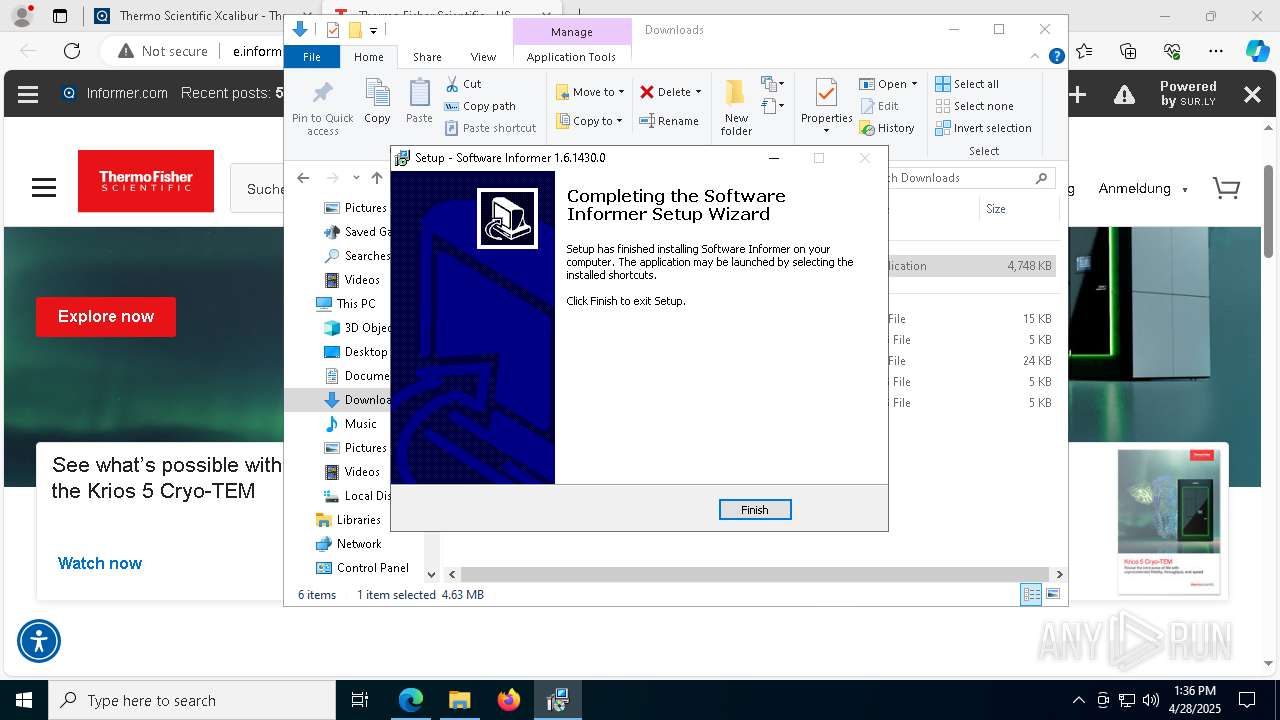This screenshot has width=1280, height=720.
Task: Switch to the Details view icon
Action: click(x=1031, y=595)
